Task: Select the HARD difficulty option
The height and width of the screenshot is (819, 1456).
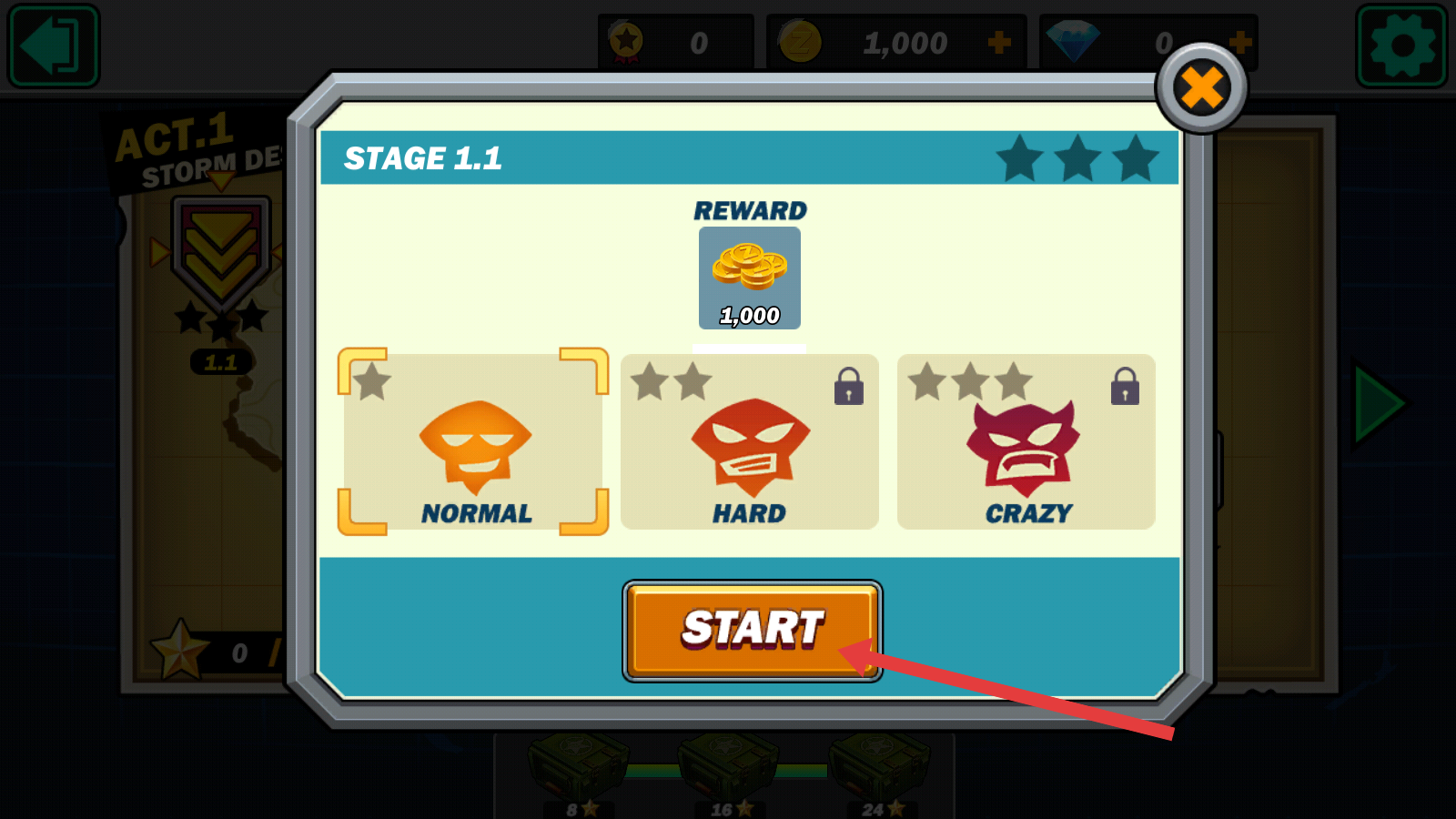Action: coord(750,441)
